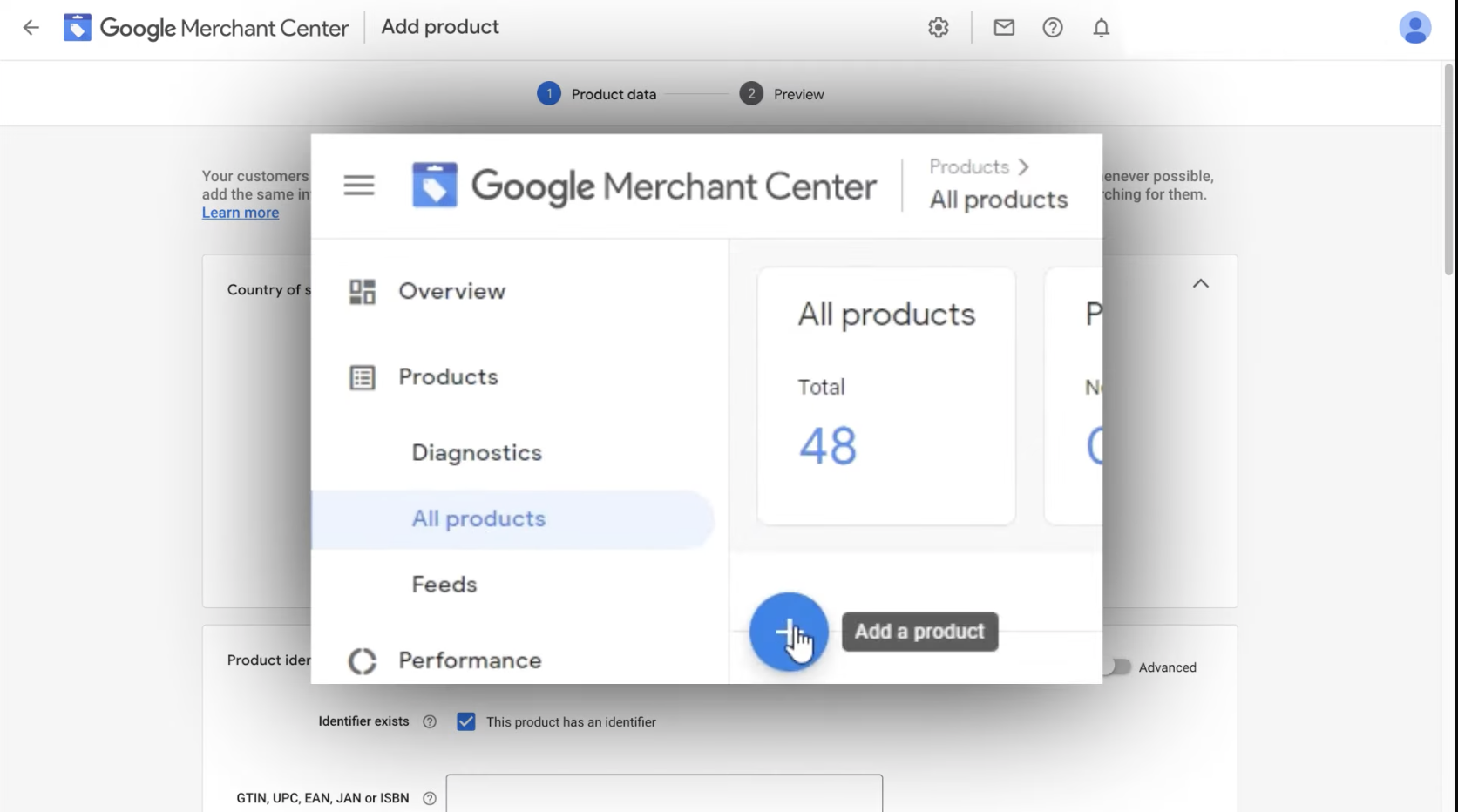The image size is (1458, 812).
Task: Select step 1 Product data
Action: 597,94
